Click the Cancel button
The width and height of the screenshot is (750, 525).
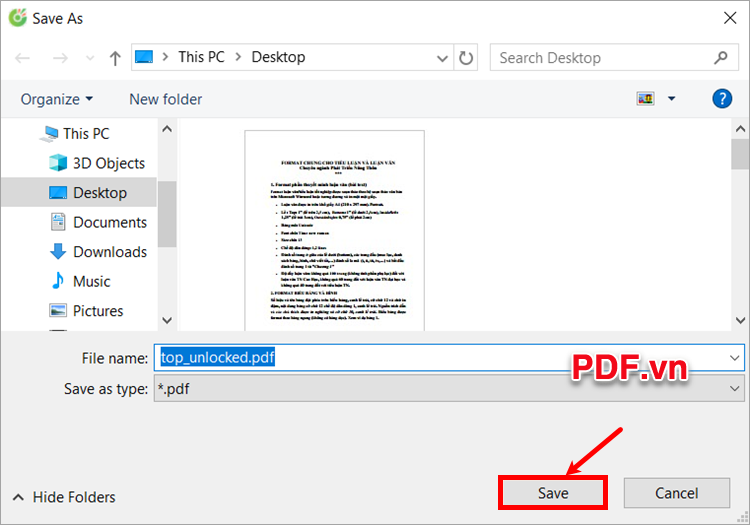click(676, 493)
